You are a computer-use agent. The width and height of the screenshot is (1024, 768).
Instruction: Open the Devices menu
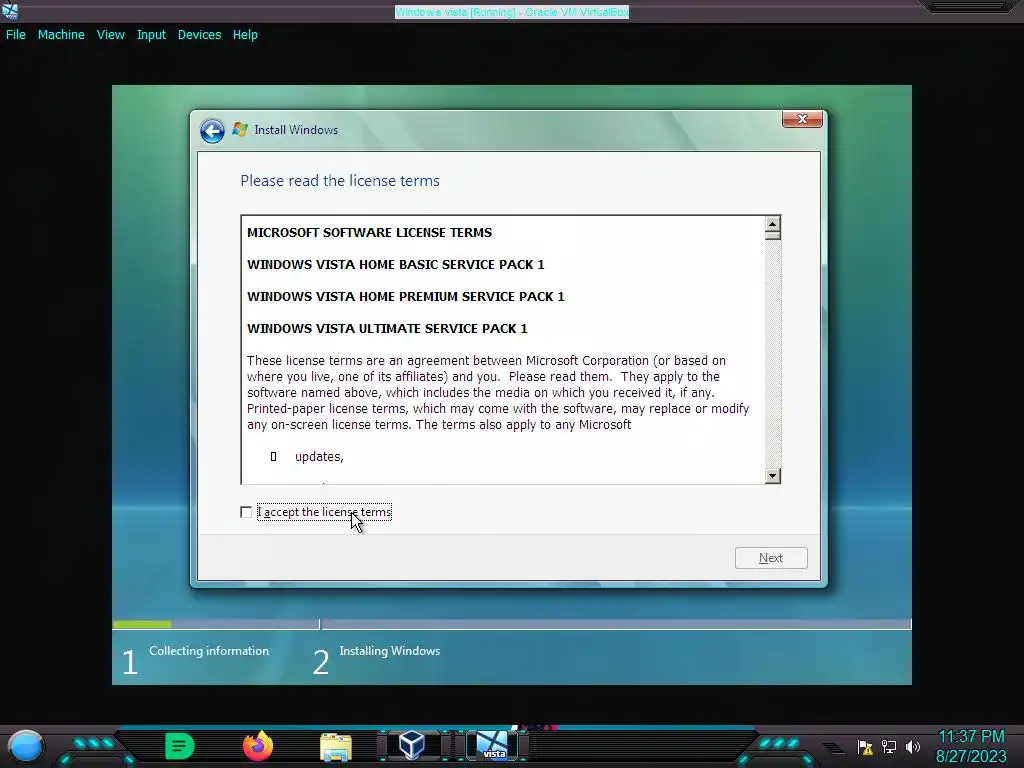(199, 35)
